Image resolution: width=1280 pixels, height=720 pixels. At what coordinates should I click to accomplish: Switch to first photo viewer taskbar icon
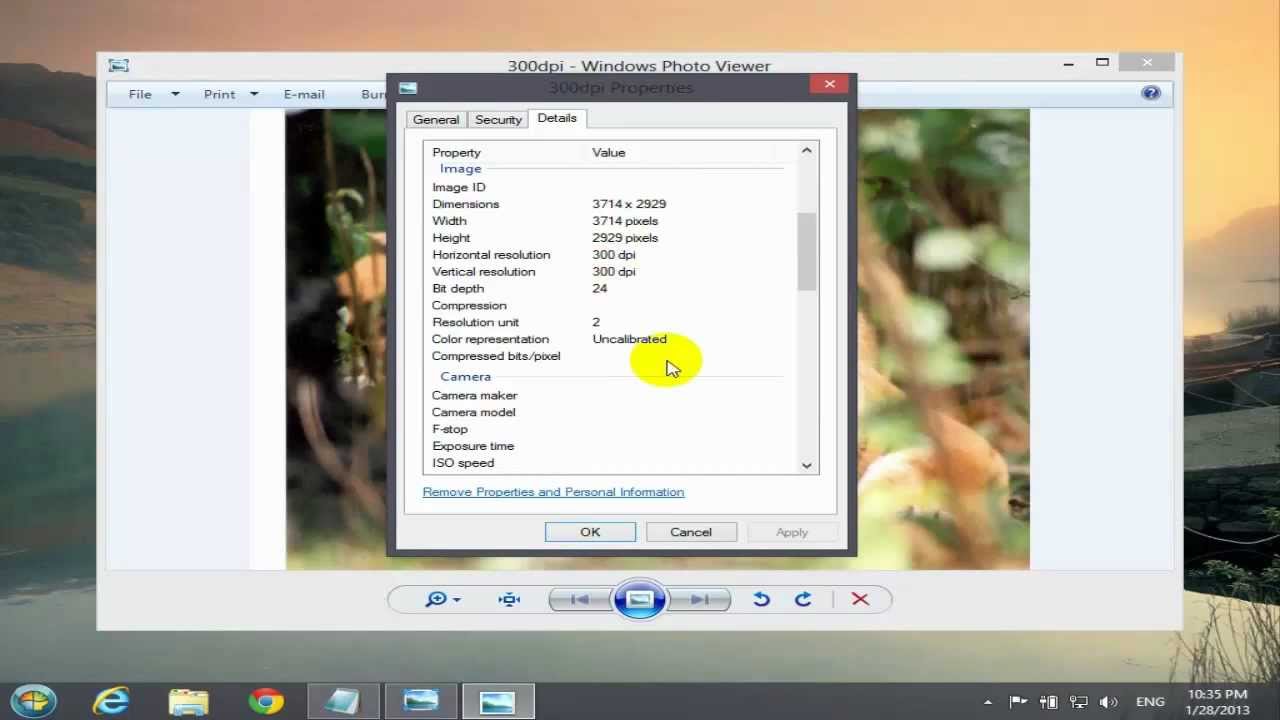[x=421, y=701]
